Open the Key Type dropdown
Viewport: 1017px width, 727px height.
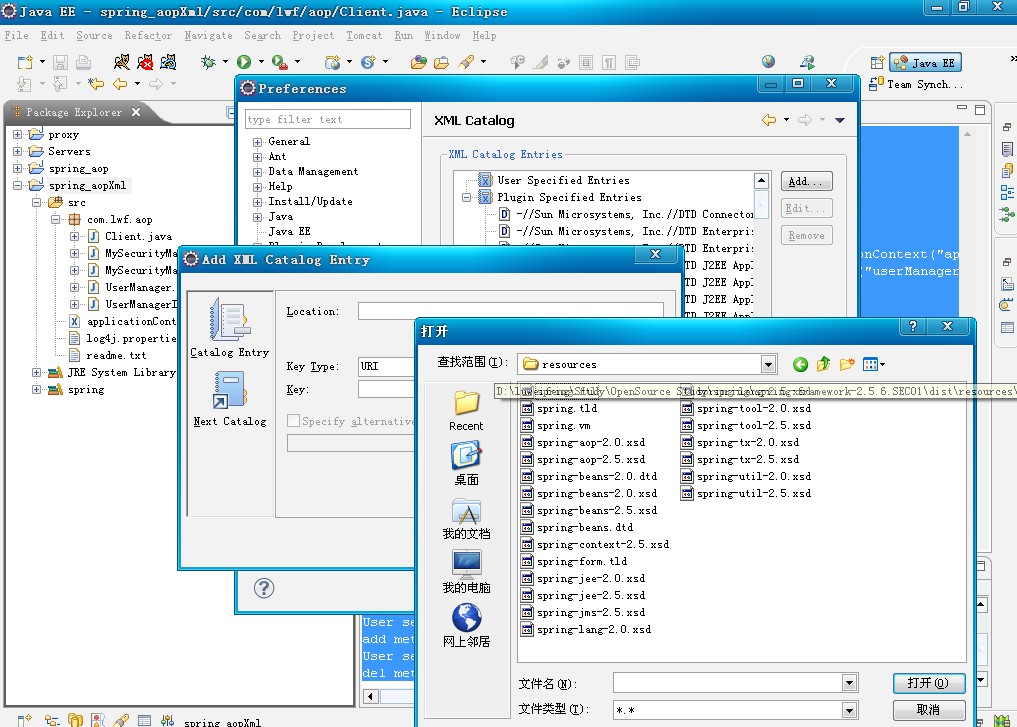click(385, 367)
